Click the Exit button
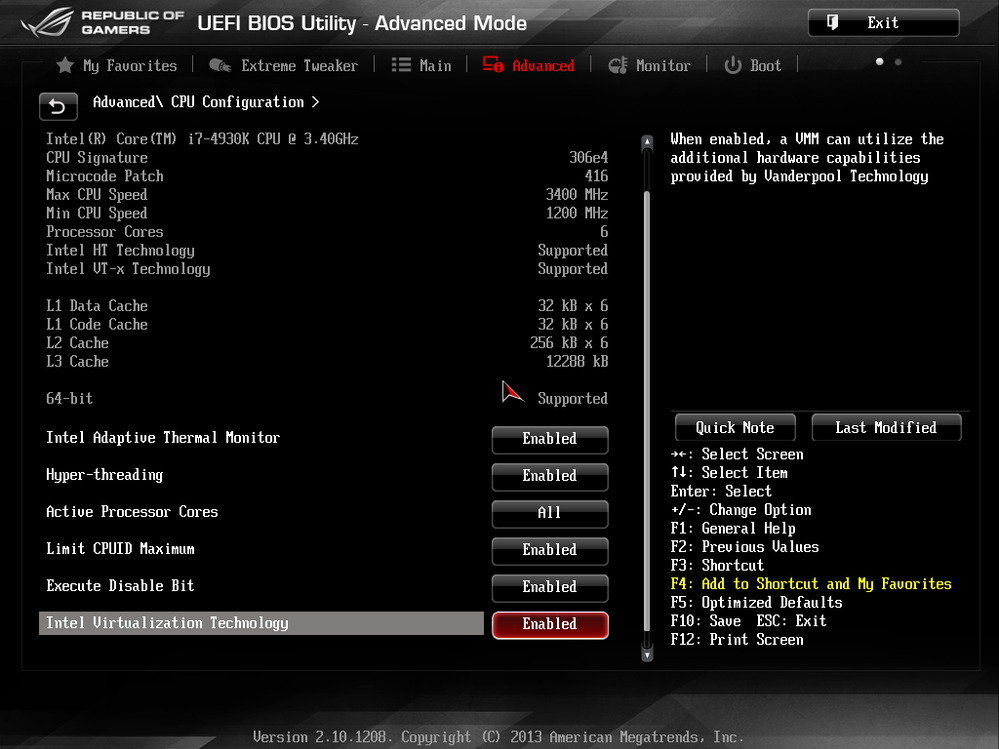The height and width of the screenshot is (749, 999). [x=884, y=23]
